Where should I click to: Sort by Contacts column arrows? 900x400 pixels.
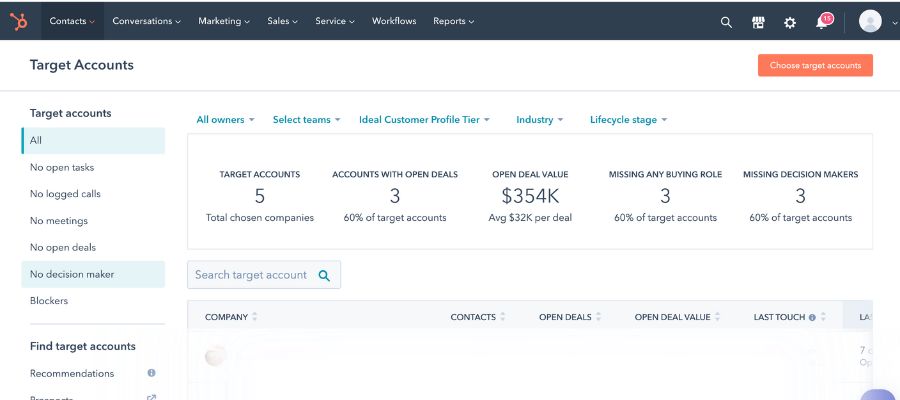coord(503,317)
